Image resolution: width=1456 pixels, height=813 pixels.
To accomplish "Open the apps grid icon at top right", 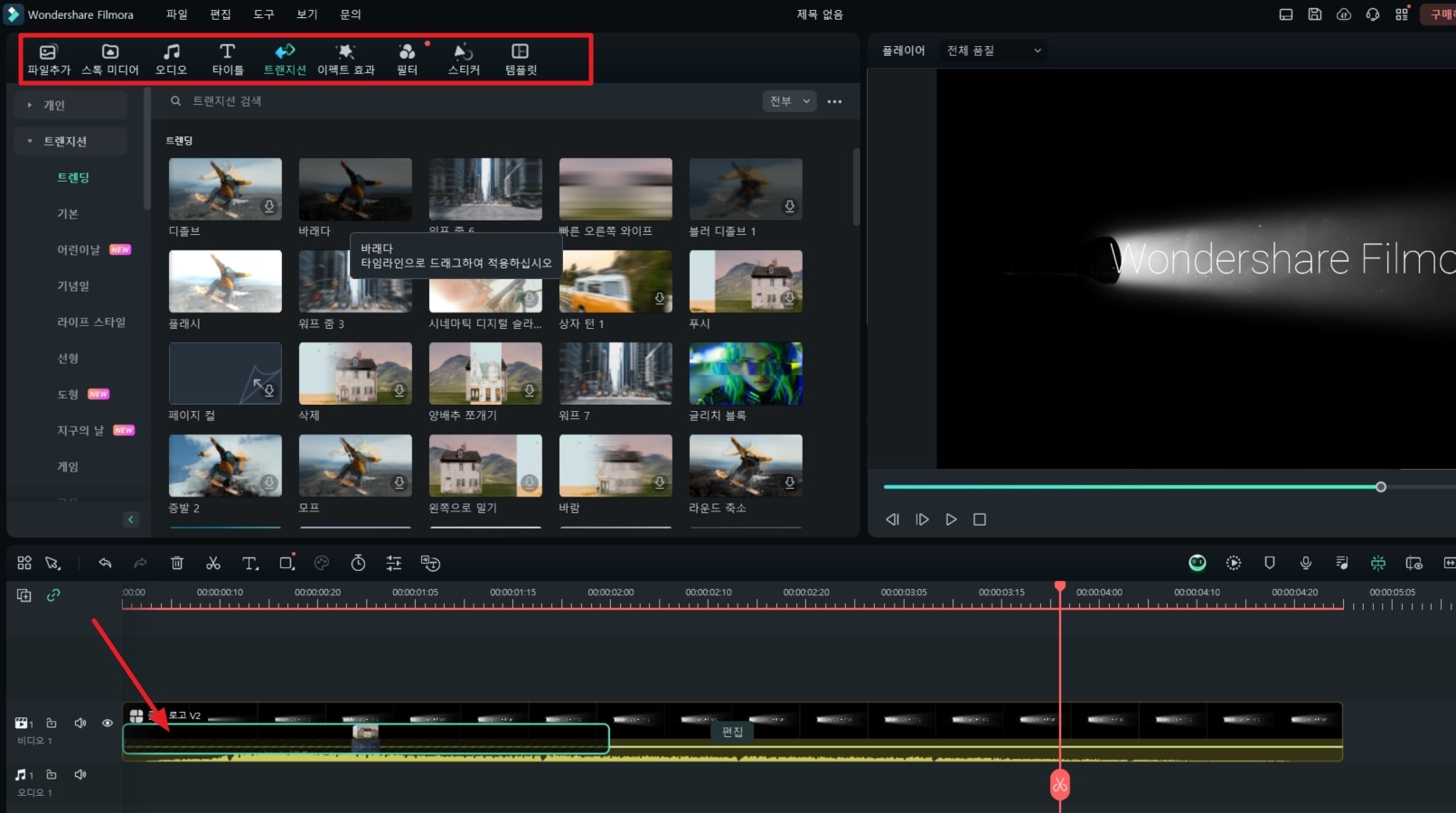I will pyautogui.click(x=1402, y=14).
